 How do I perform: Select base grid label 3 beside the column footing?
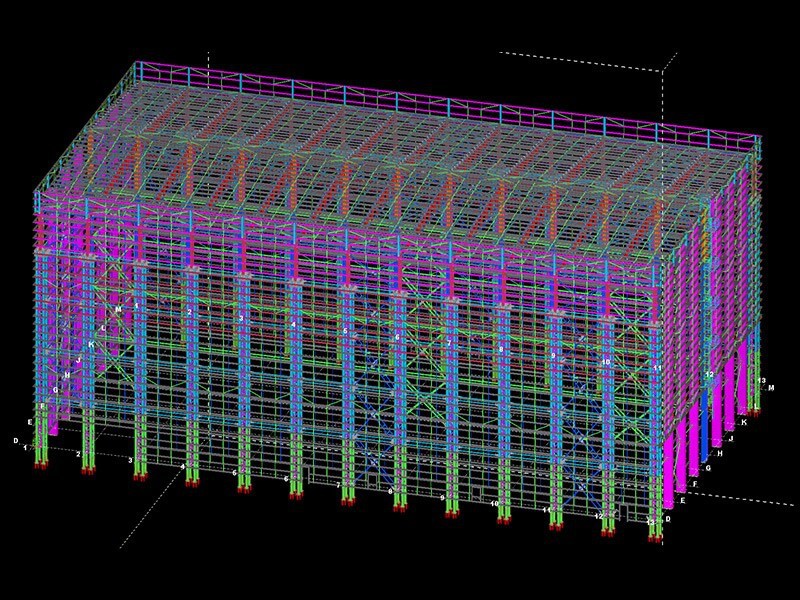pyautogui.click(x=130, y=460)
